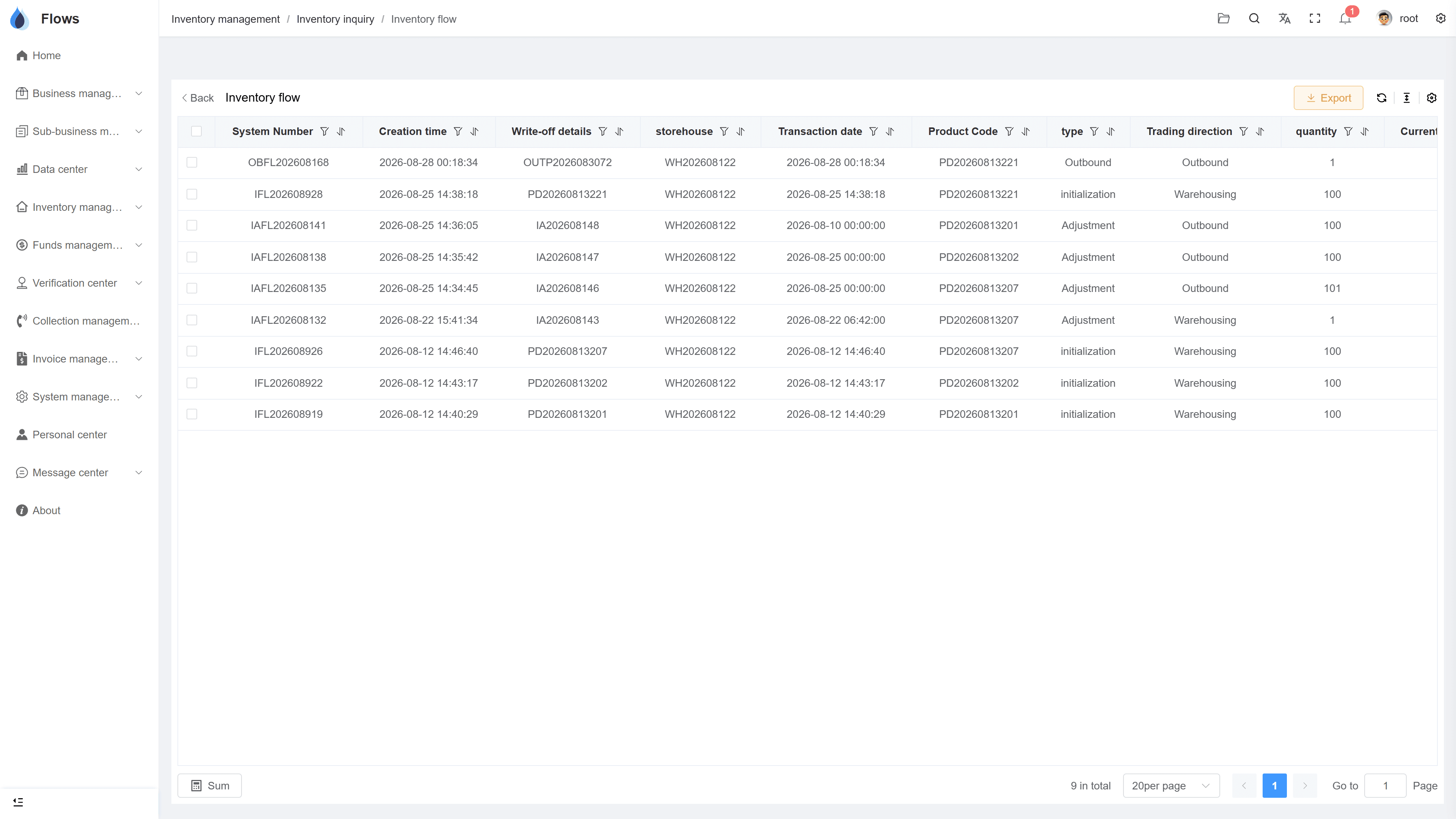The image size is (1456, 819).
Task: Sort by Transaction date
Action: [890, 132]
